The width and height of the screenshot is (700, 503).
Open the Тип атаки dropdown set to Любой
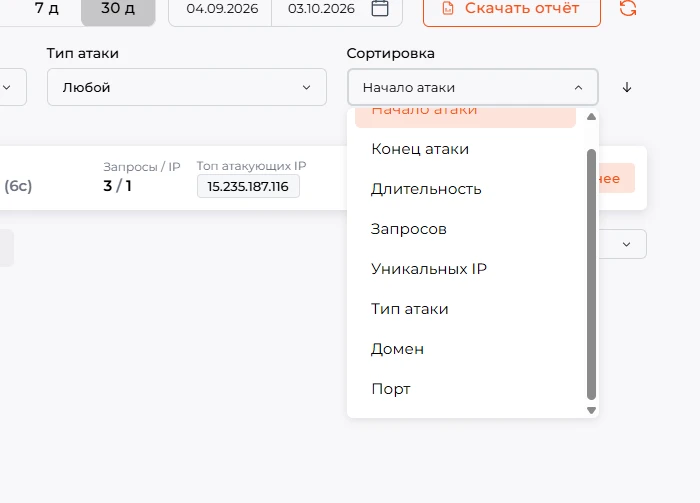[187, 87]
